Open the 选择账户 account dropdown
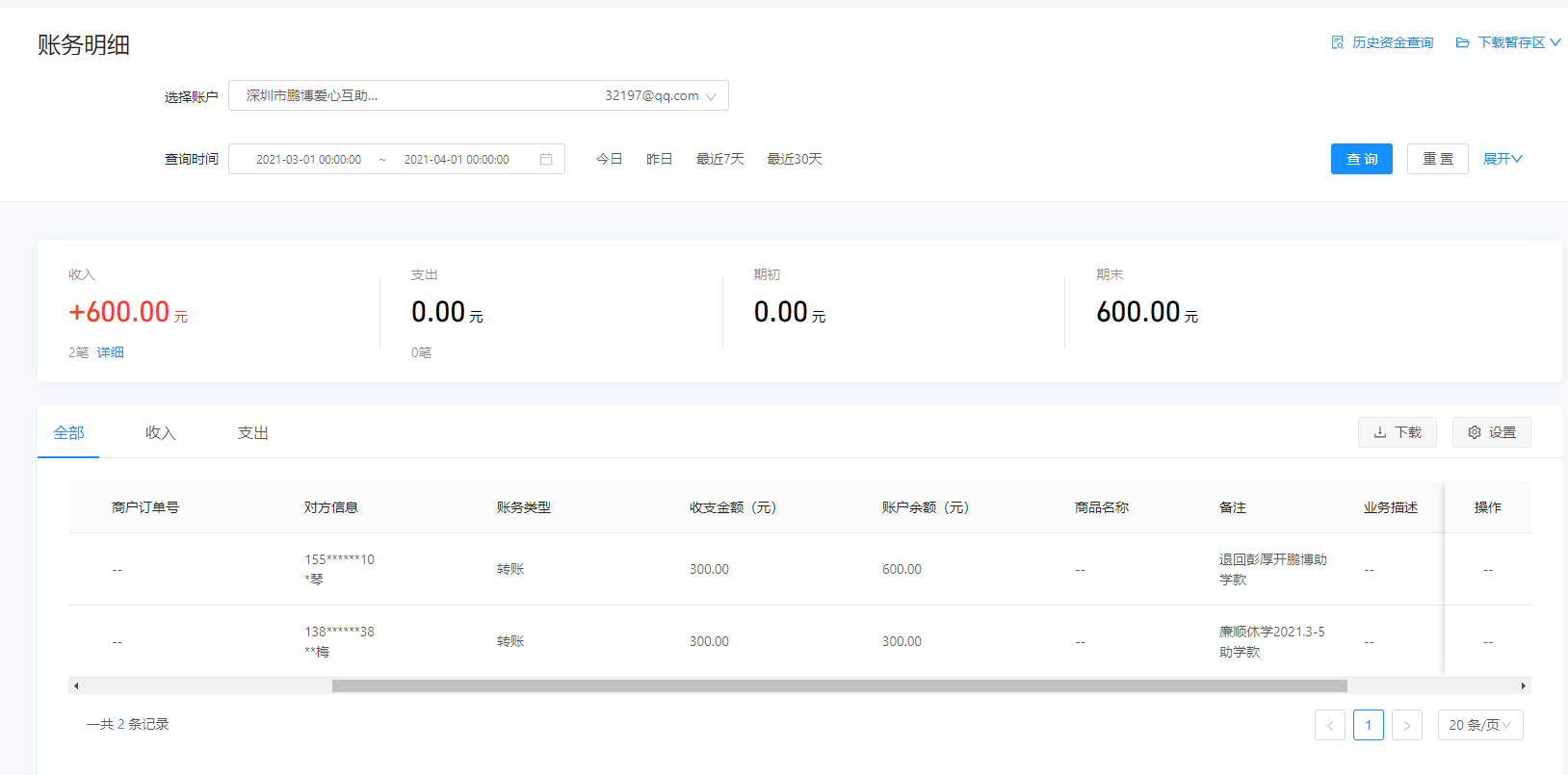This screenshot has height=775, width=1568. point(478,95)
